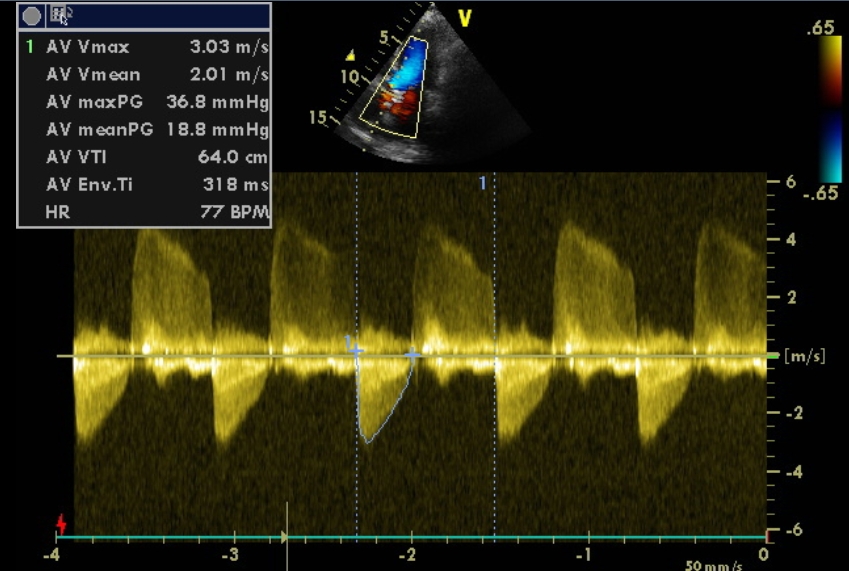
Task: Select the 318 ms value
Action: point(236,185)
